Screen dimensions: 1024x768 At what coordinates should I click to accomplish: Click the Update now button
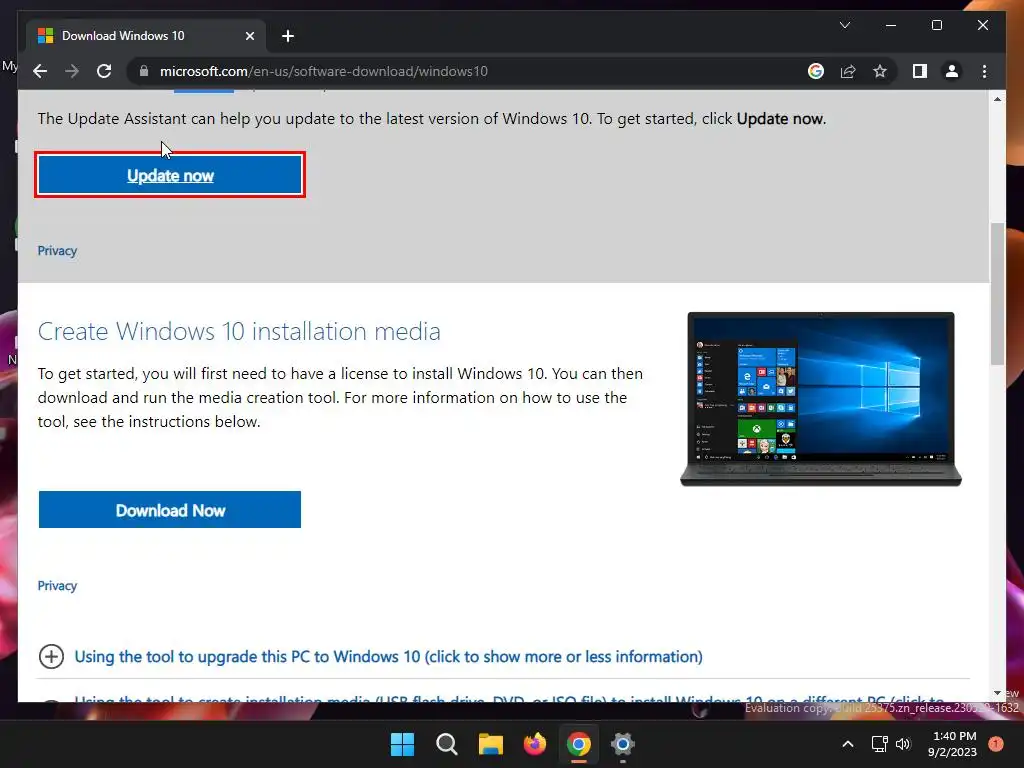tap(170, 175)
